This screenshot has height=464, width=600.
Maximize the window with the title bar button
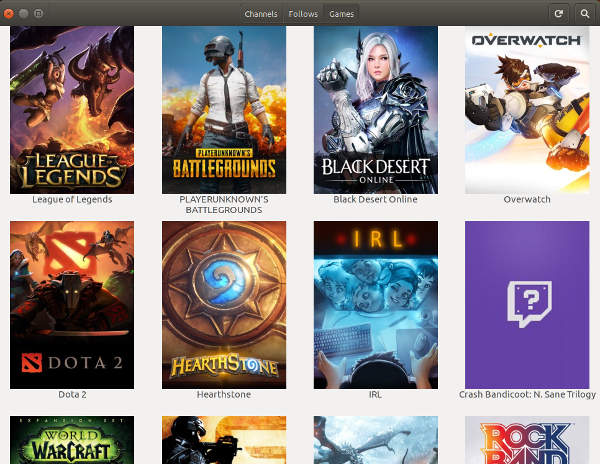point(38,14)
